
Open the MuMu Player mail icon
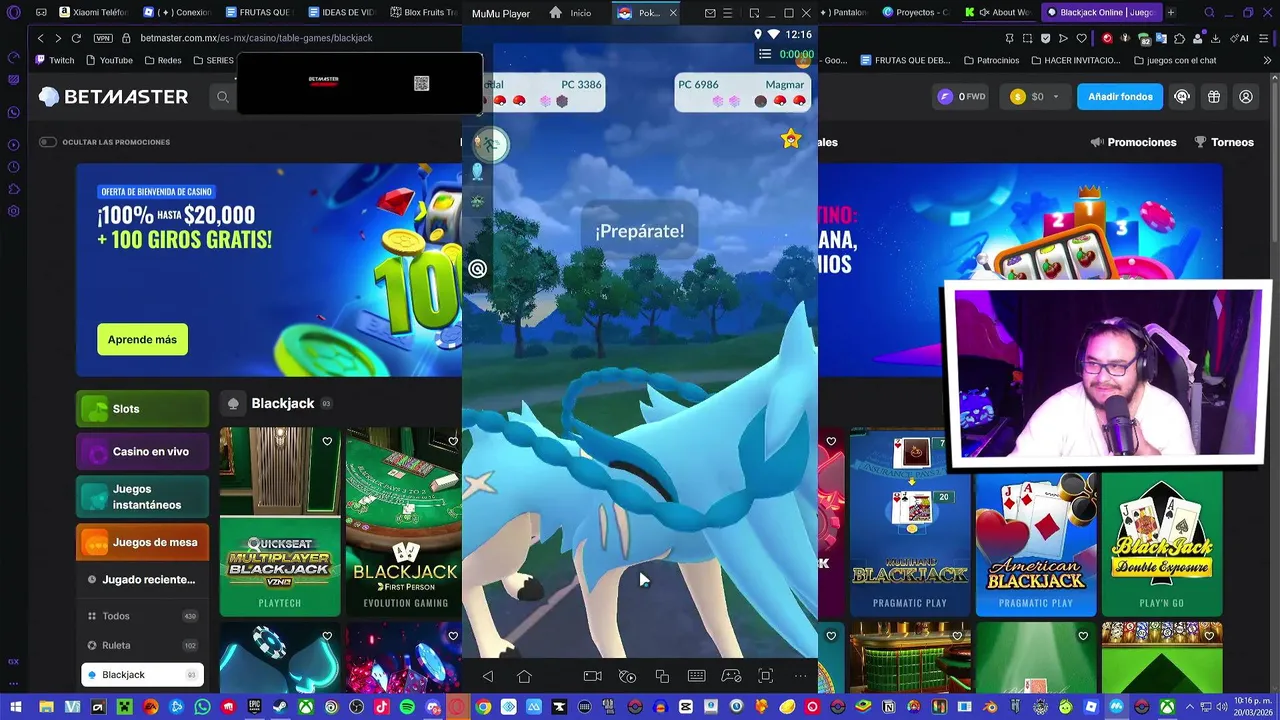click(x=710, y=13)
